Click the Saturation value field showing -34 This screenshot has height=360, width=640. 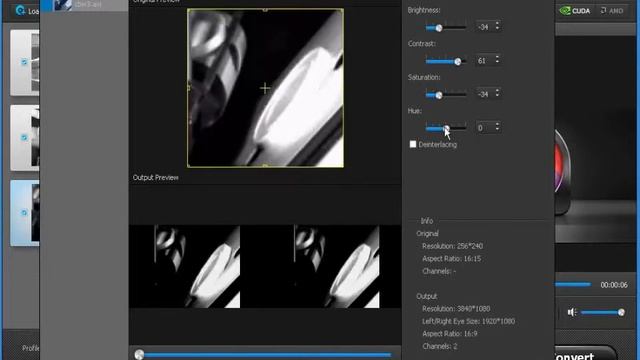click(484, 94)
